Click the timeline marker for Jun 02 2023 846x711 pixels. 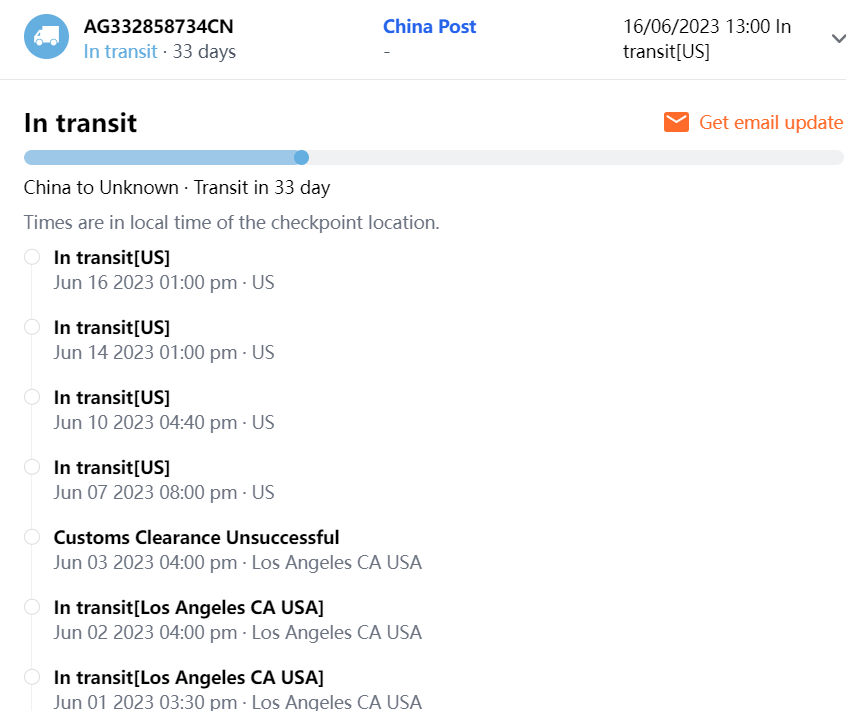point(32,607)
